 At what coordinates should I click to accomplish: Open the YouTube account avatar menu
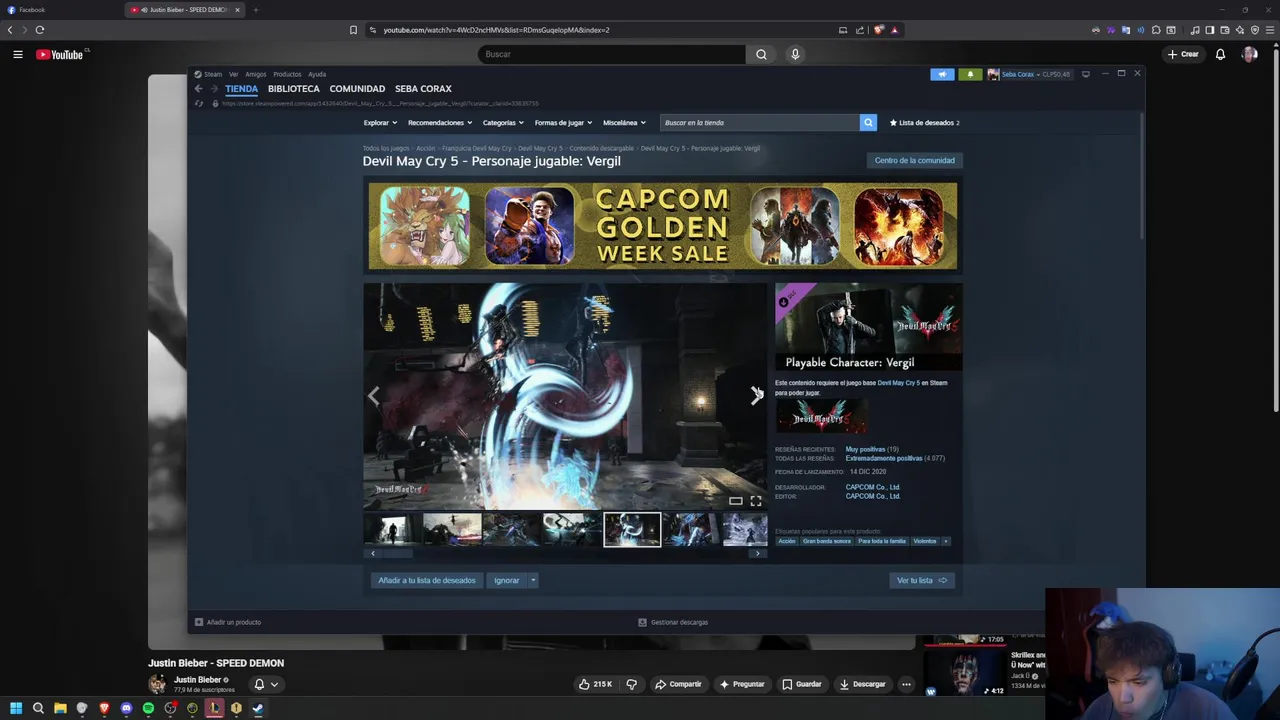click(1249, 54)
